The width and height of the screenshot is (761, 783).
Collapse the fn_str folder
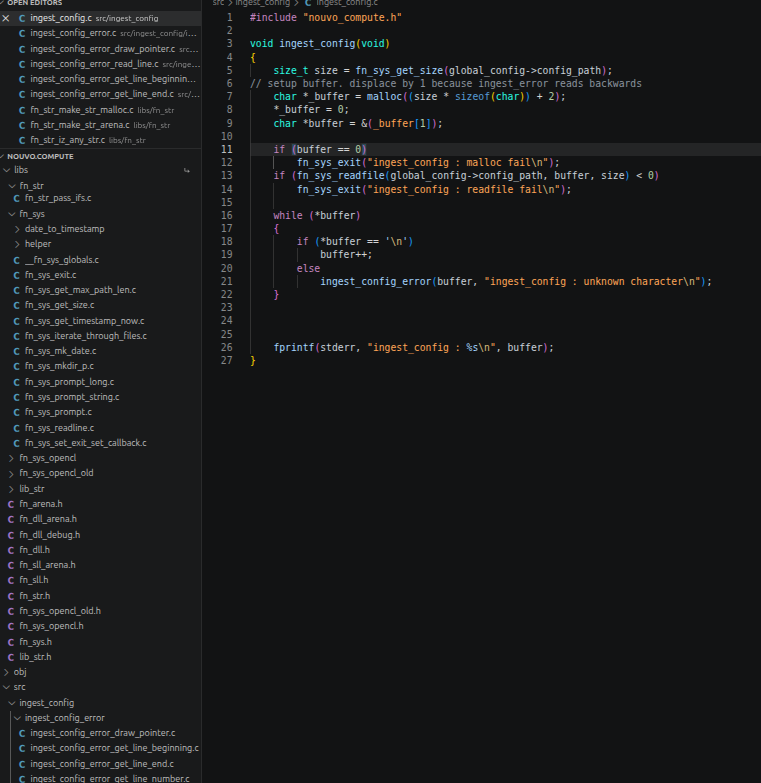[x=12, y=186]
